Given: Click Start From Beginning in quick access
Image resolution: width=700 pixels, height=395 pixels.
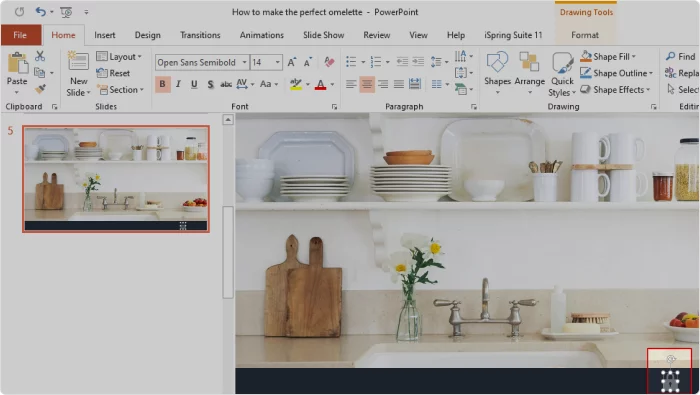Looking at the screenshot, I should pyautogui.click(x=66, y=12).
